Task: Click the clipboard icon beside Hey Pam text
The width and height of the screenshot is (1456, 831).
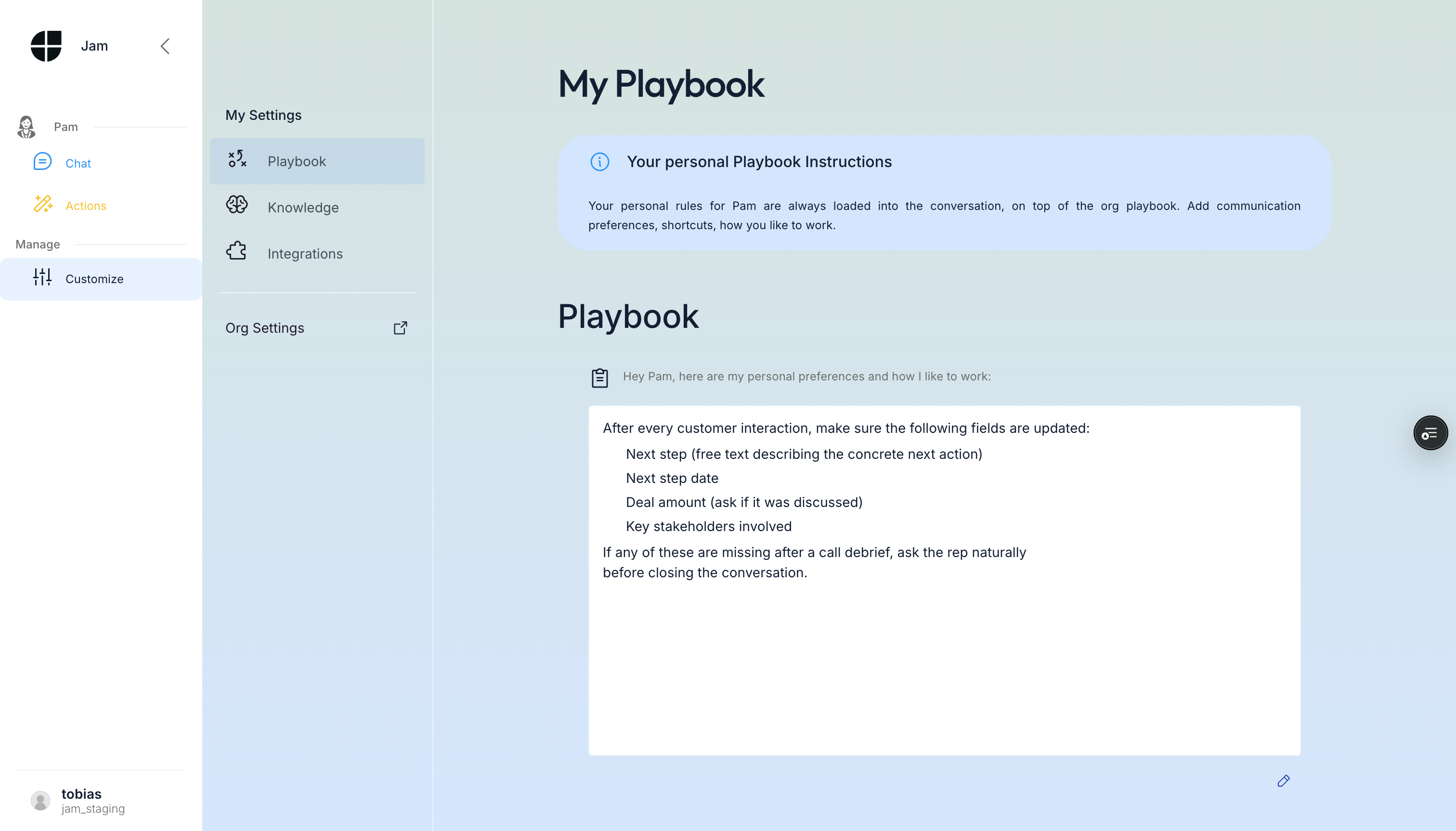Action: click(599, 377)
